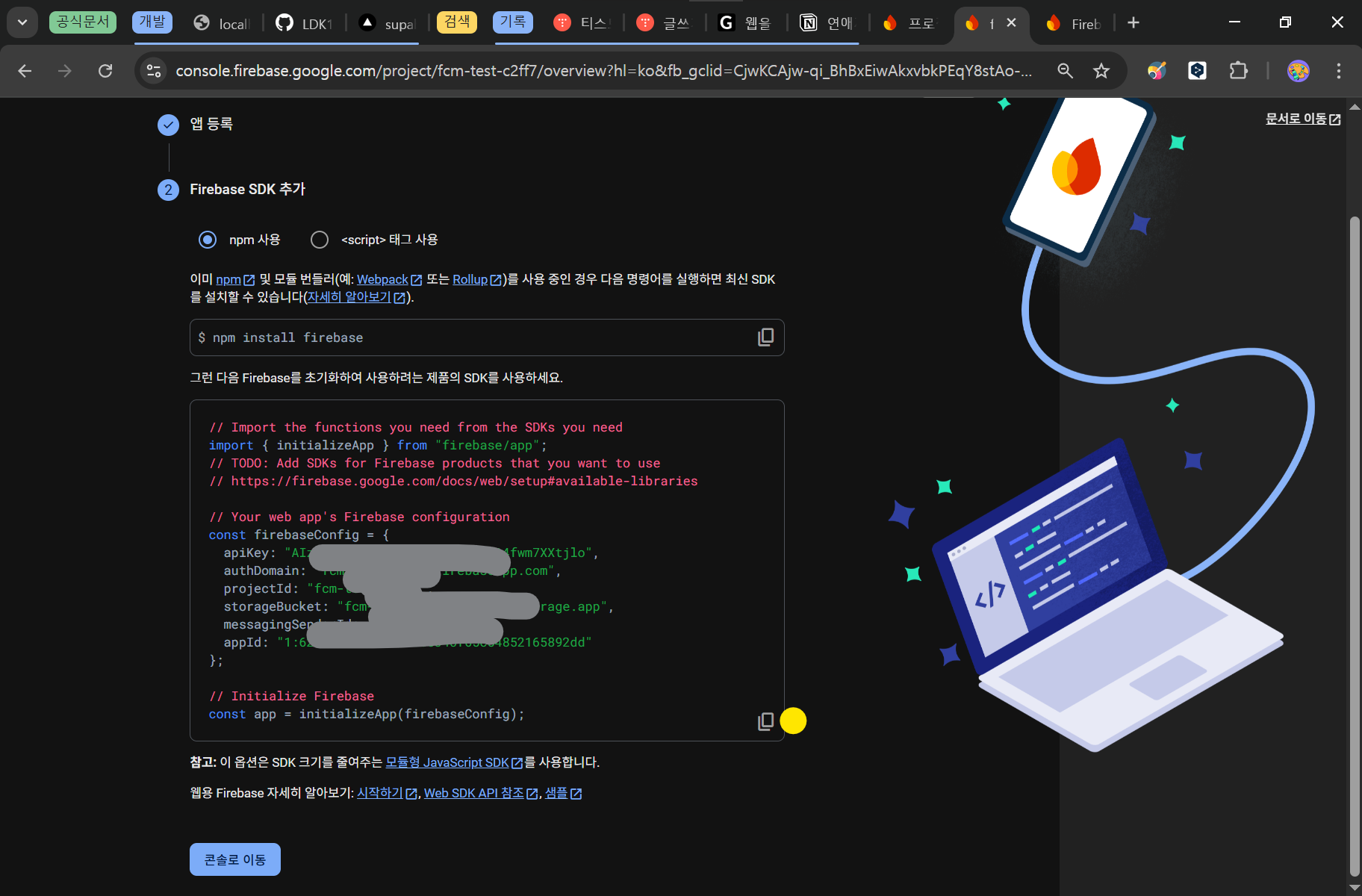The width and height of the screenshot is (1362, 896).
Task: Switch to the Notion 연애 tab
Action: click(827, 23)
